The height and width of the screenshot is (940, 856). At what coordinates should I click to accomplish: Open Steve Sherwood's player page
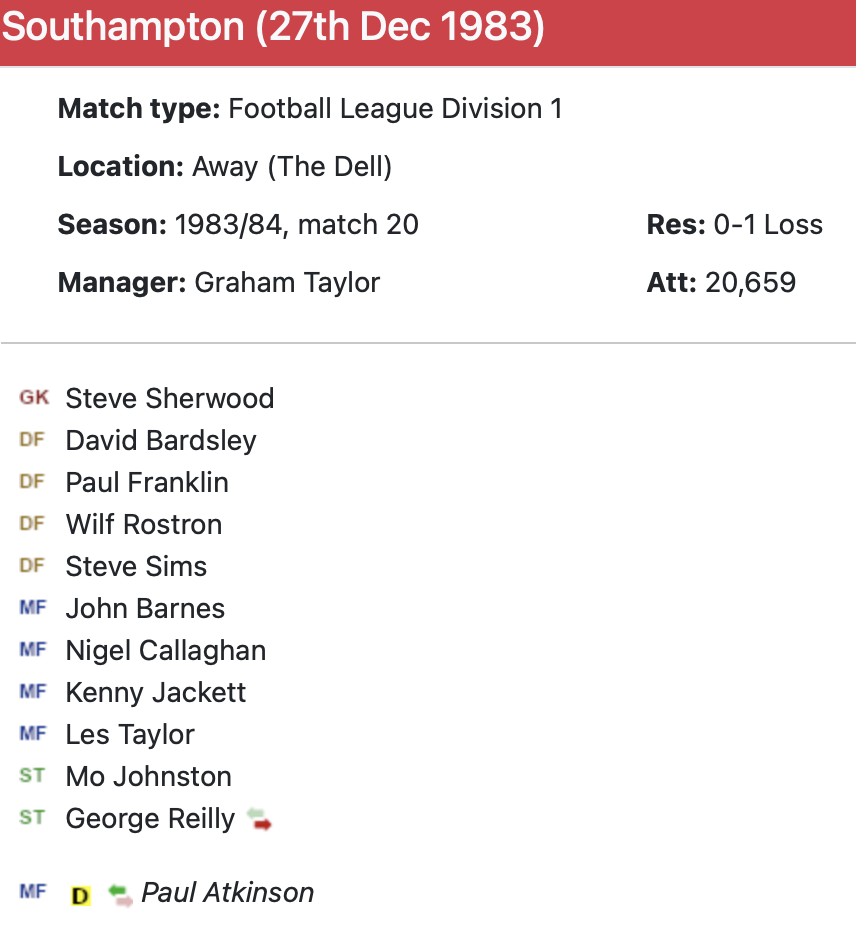coord(169,398)
